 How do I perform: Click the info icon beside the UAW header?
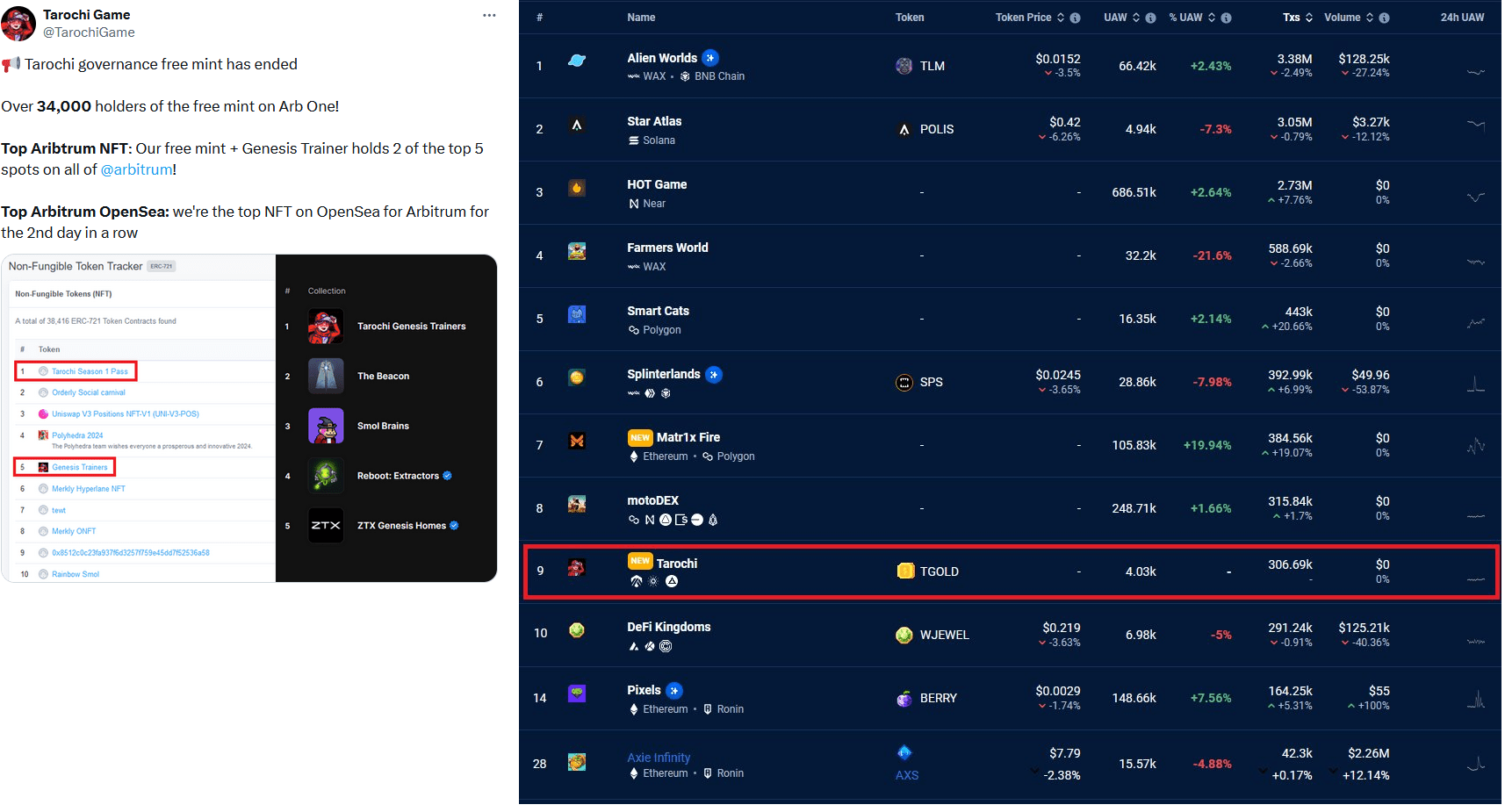(1150, 18)
